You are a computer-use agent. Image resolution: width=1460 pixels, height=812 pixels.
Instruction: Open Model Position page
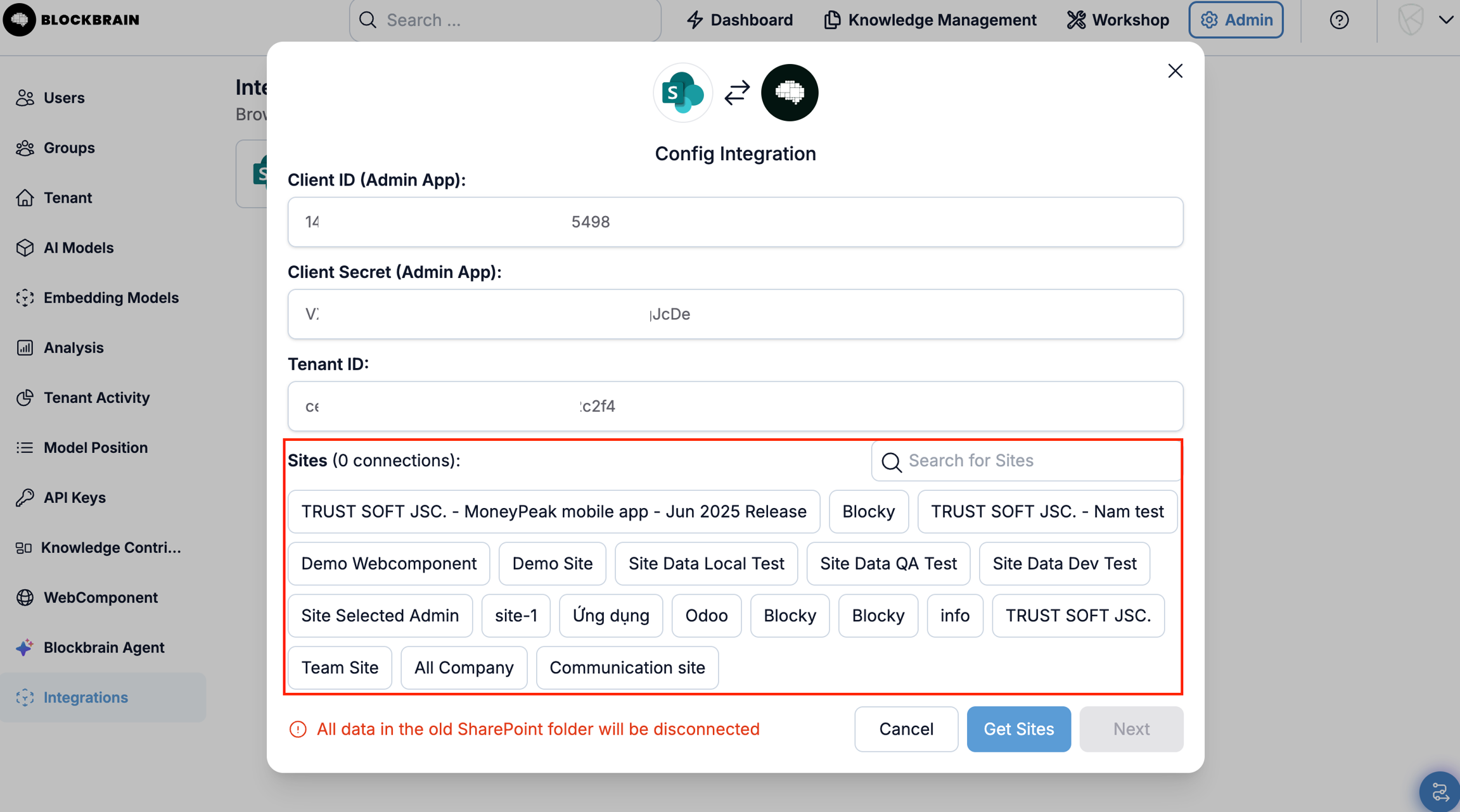[x=96, y=448]
